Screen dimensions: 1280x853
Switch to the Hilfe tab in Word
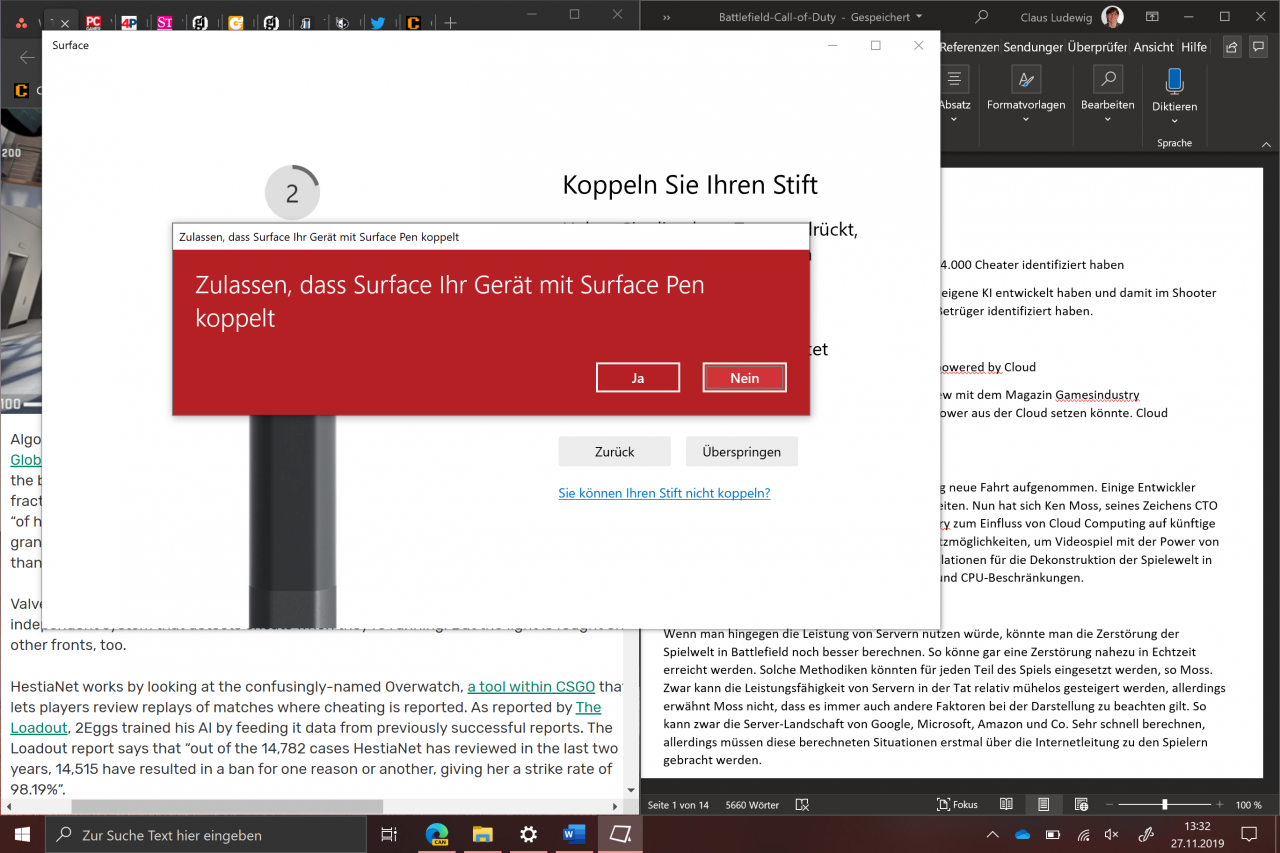click(1194, 47)
